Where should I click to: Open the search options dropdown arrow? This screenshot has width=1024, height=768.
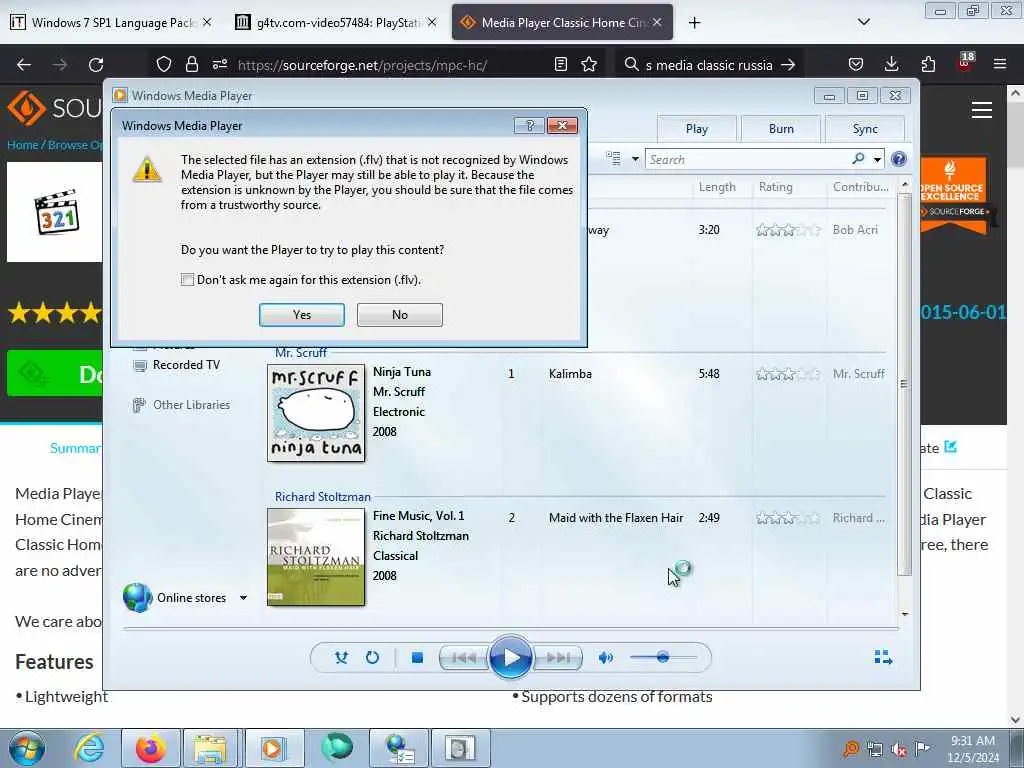(x=877, y=159)
